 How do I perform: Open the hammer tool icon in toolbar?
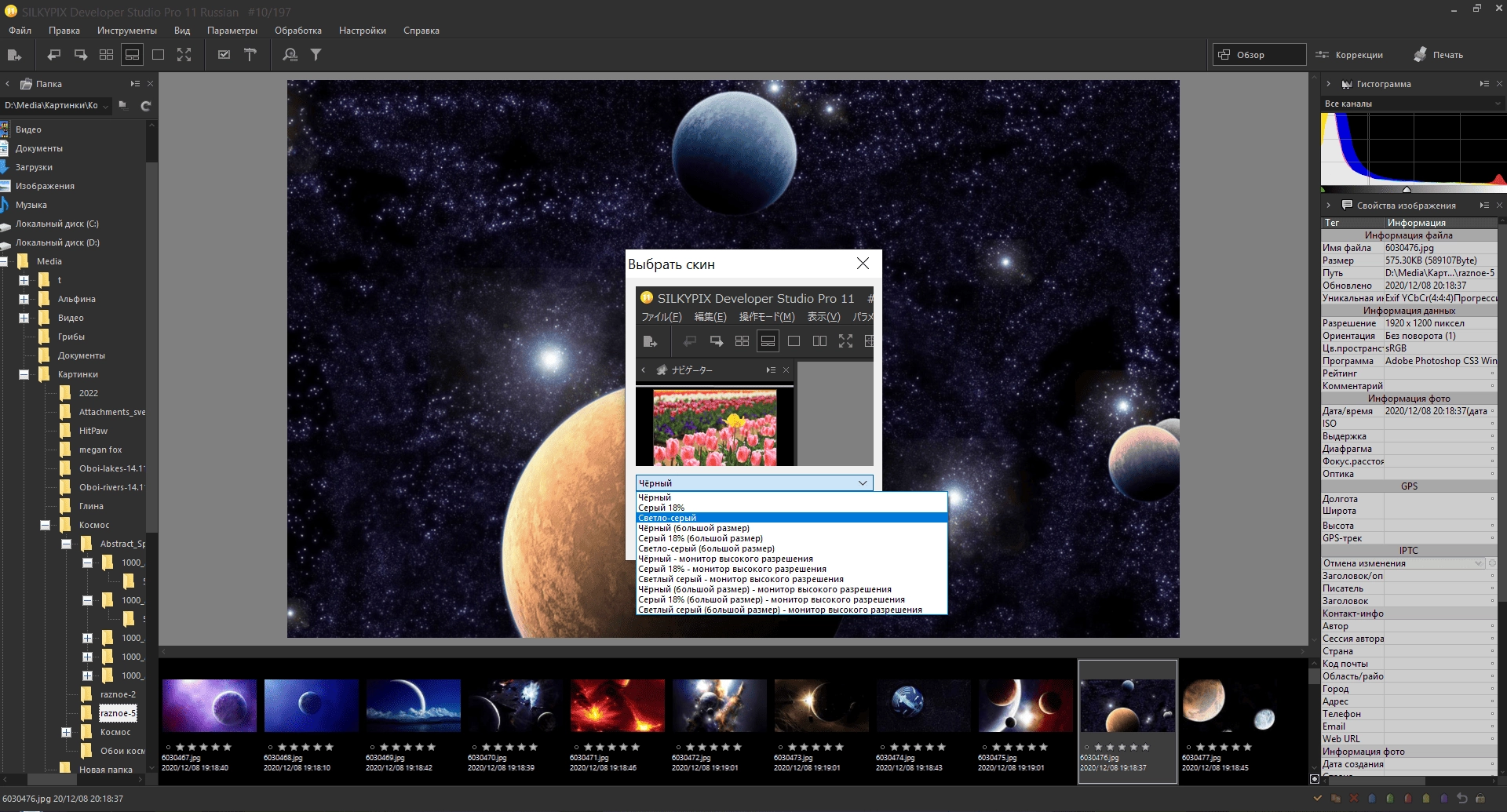click(x=250, y=55)
